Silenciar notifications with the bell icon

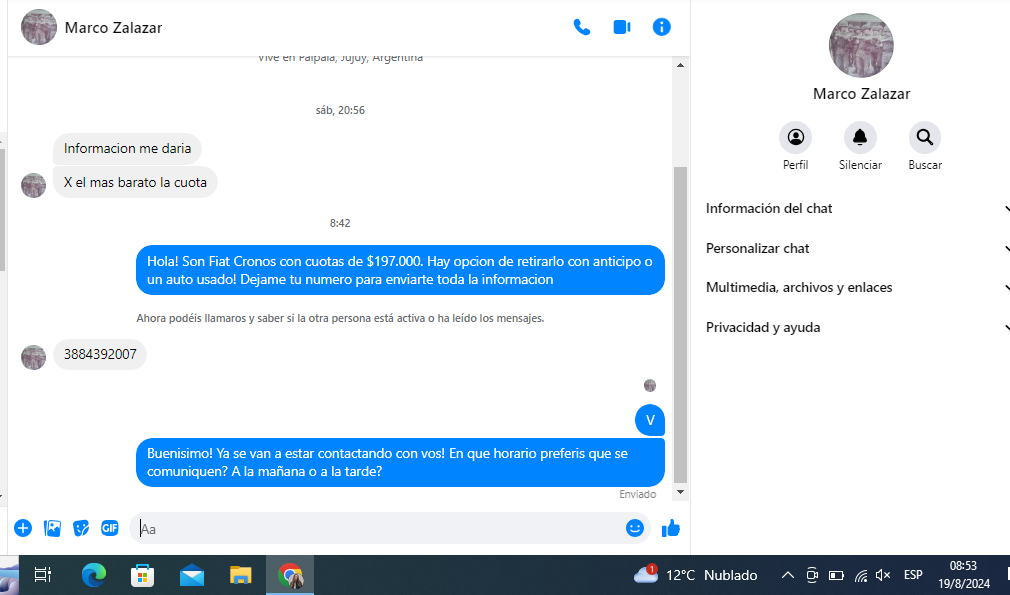(x=860, y=138)
